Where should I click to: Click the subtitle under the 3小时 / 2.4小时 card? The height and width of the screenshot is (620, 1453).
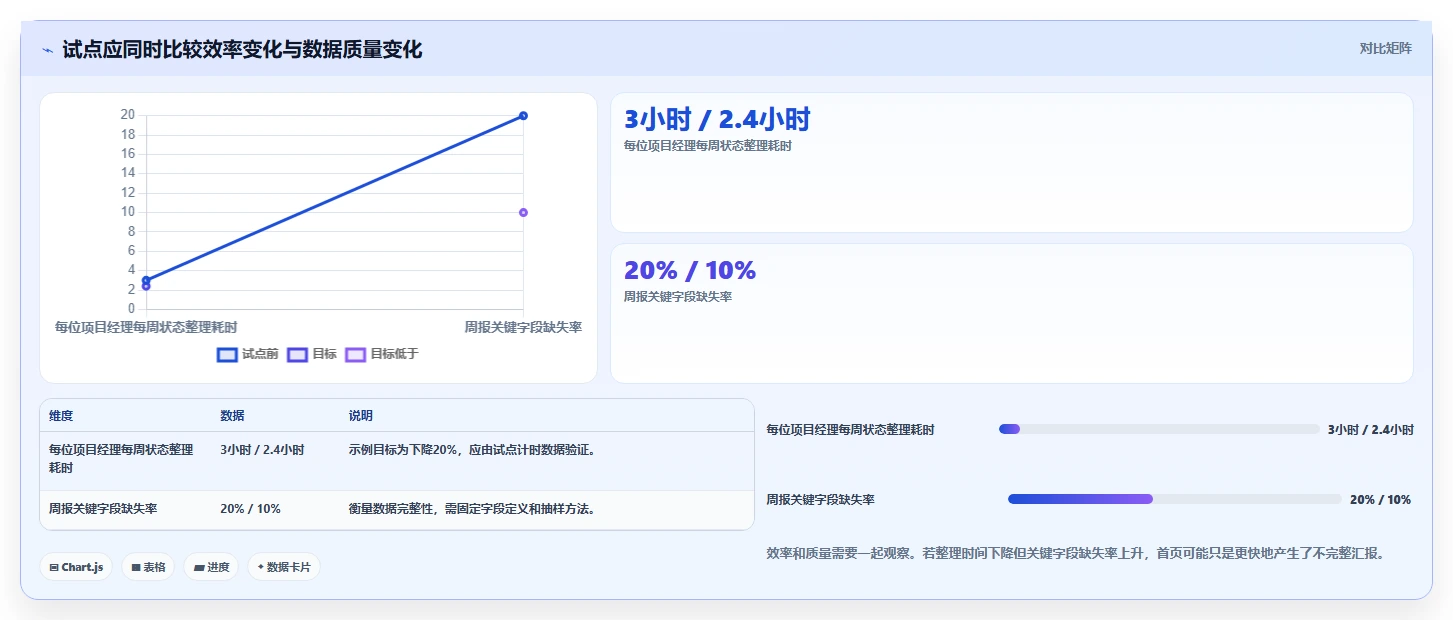click(x=708, y=146)
